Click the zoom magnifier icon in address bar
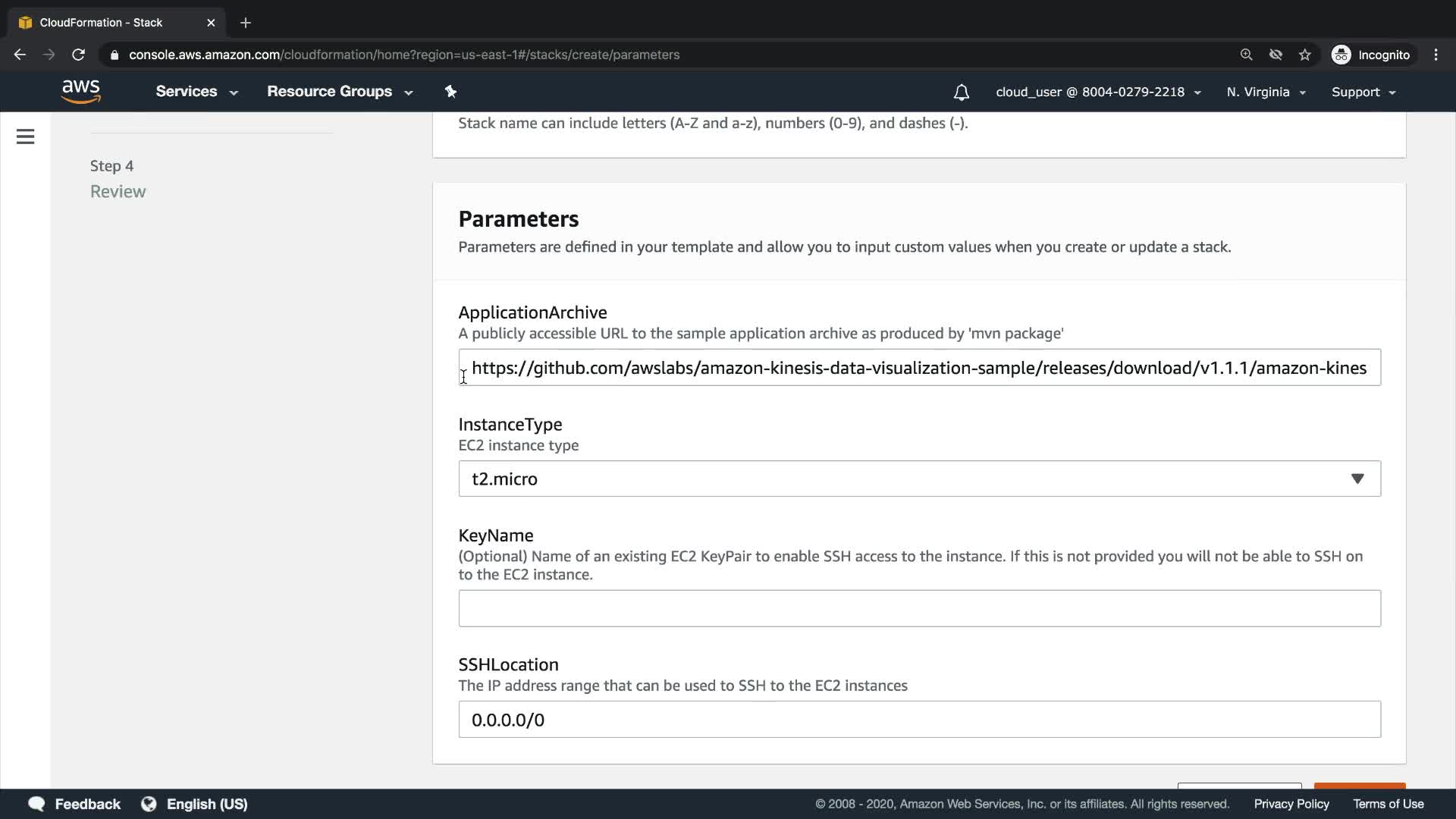The width and height of the screenshot is (1456, 819). (1246, 55)
